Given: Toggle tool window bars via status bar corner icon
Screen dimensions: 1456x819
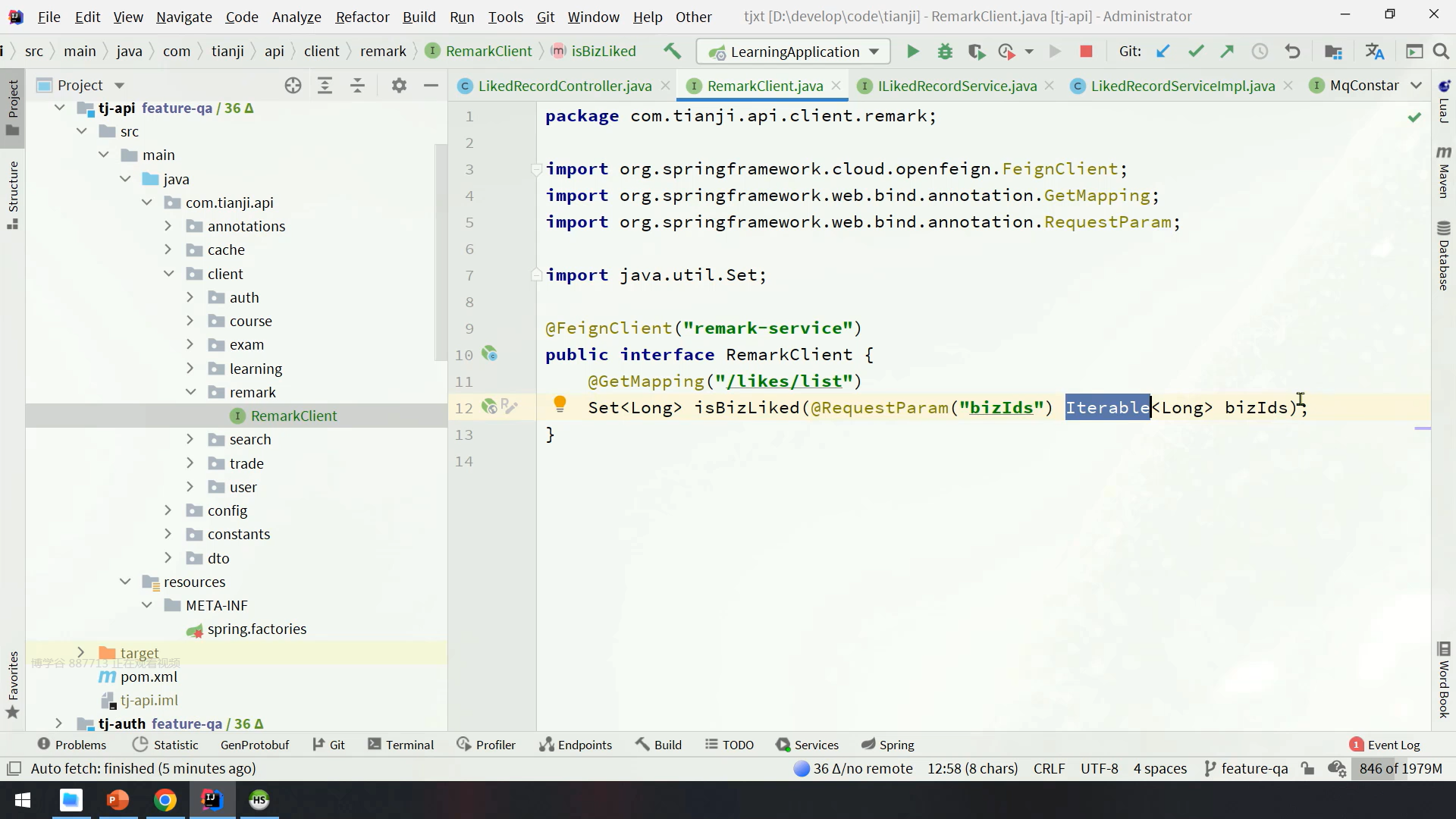Looking at the screenshot, I should pos(14,768).
